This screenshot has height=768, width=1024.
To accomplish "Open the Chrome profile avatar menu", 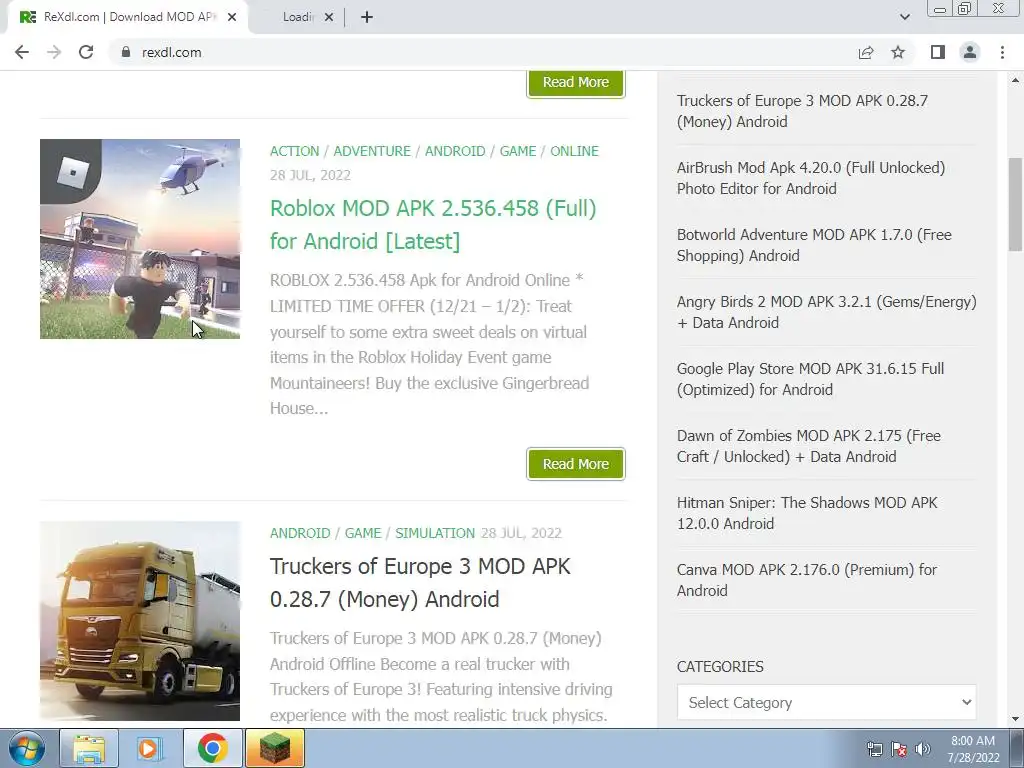I will (970, 52).
